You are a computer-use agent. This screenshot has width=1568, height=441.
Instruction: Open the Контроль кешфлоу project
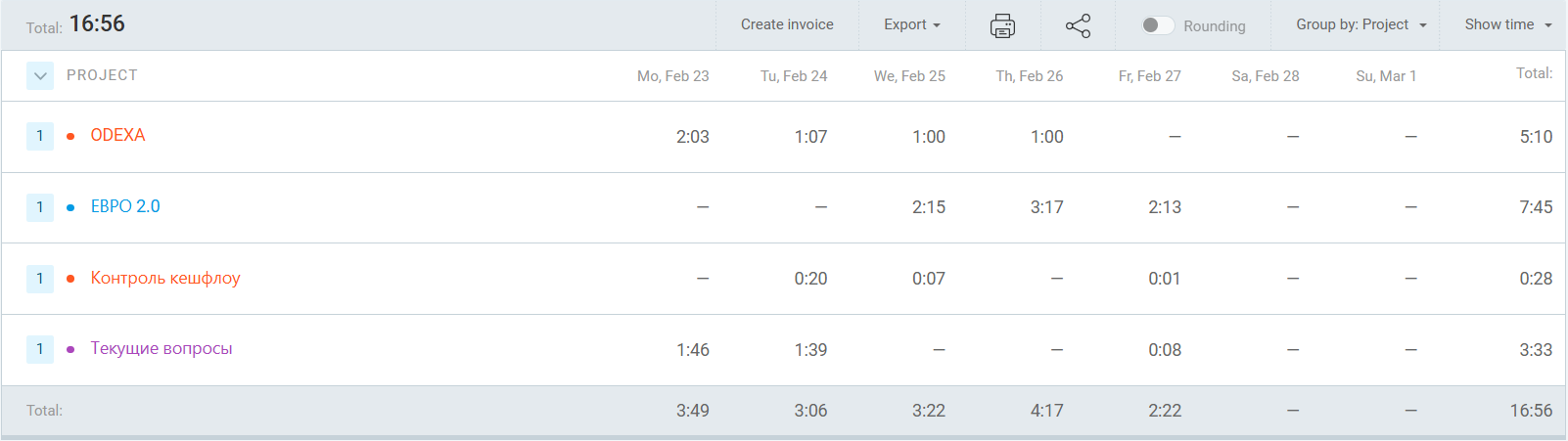(x=165, y=278)
